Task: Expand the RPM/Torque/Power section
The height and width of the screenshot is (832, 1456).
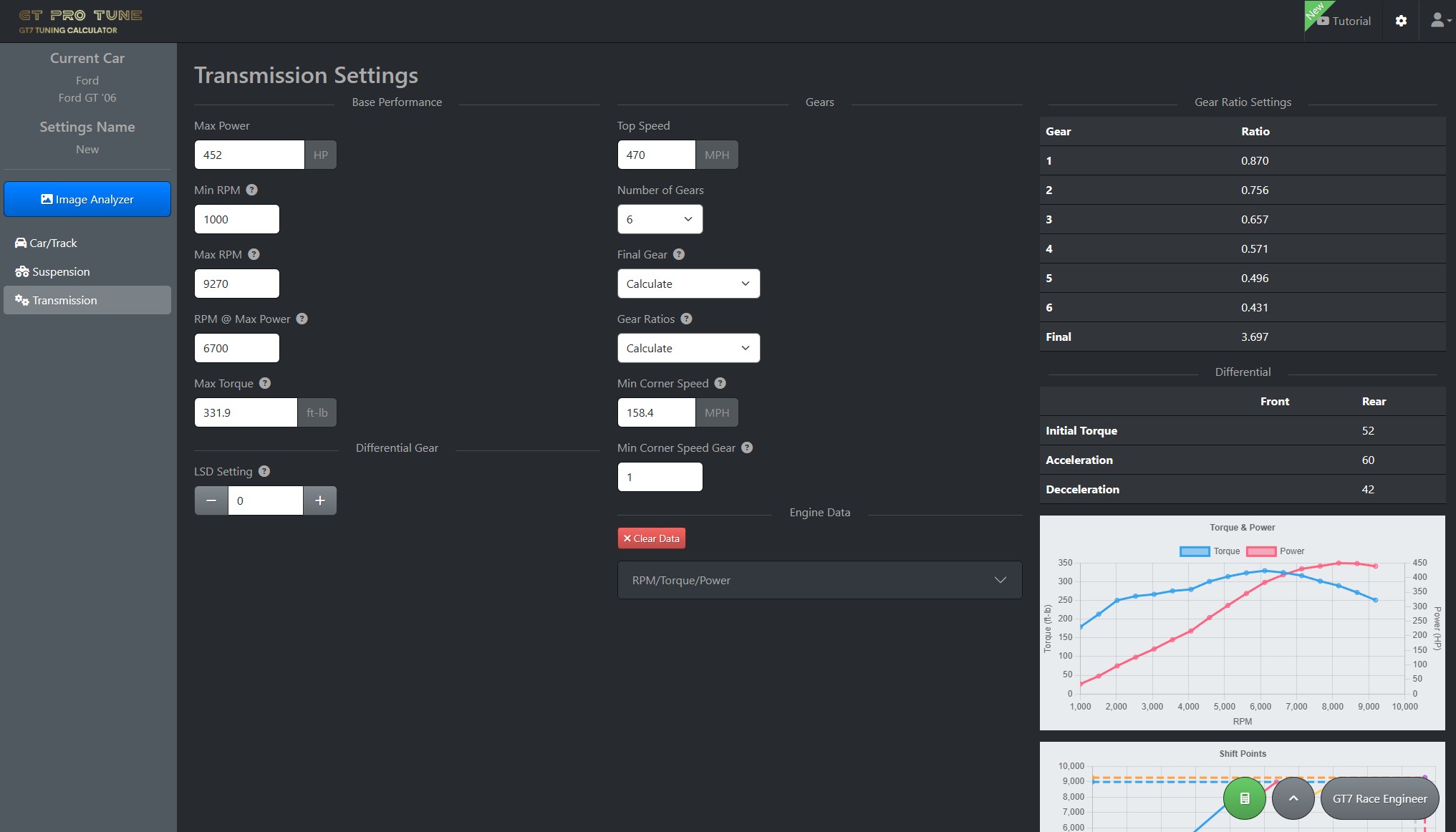Action: [819, 579]
